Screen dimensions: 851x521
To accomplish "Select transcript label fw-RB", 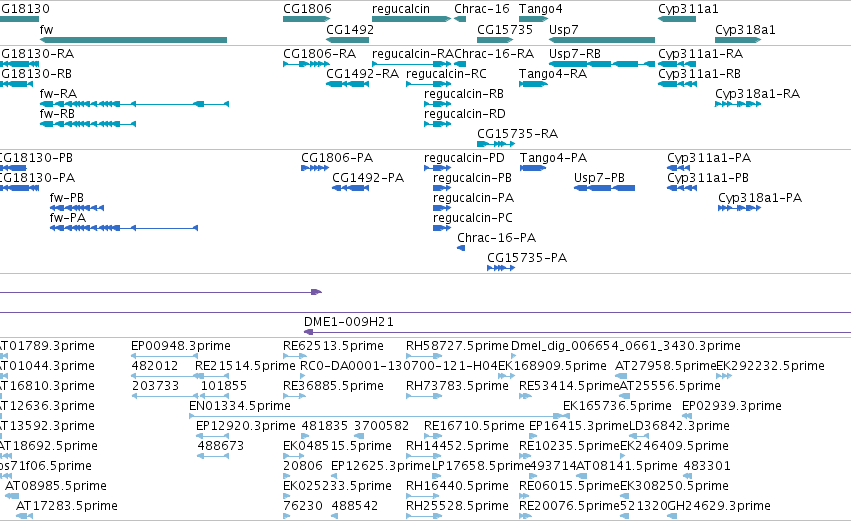I will click(x=58, y=114).
